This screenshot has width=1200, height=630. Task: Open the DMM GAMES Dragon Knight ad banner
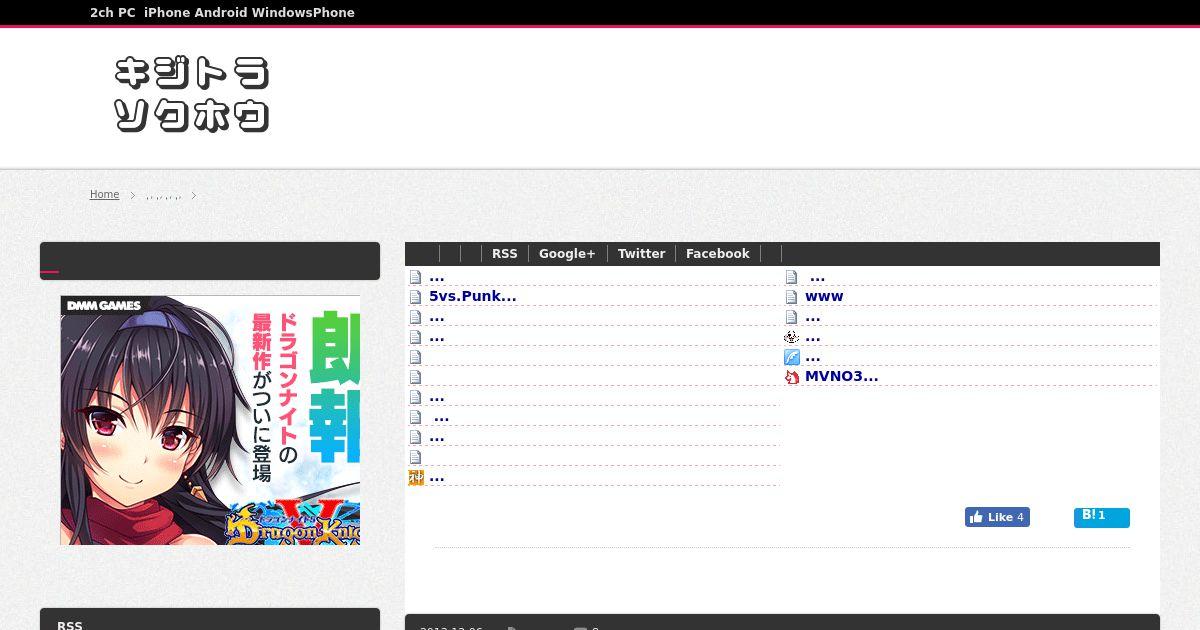[x=210, y=420]
